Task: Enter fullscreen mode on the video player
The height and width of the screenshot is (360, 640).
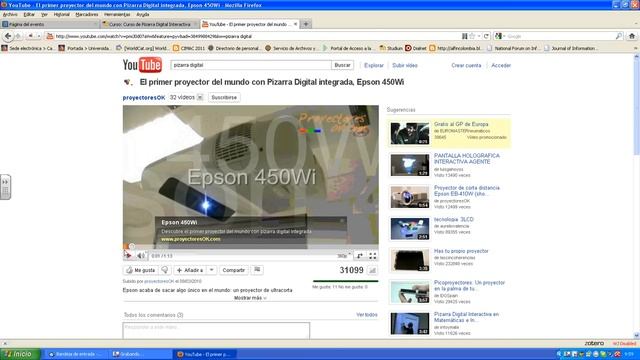Action: click(373, 256)
